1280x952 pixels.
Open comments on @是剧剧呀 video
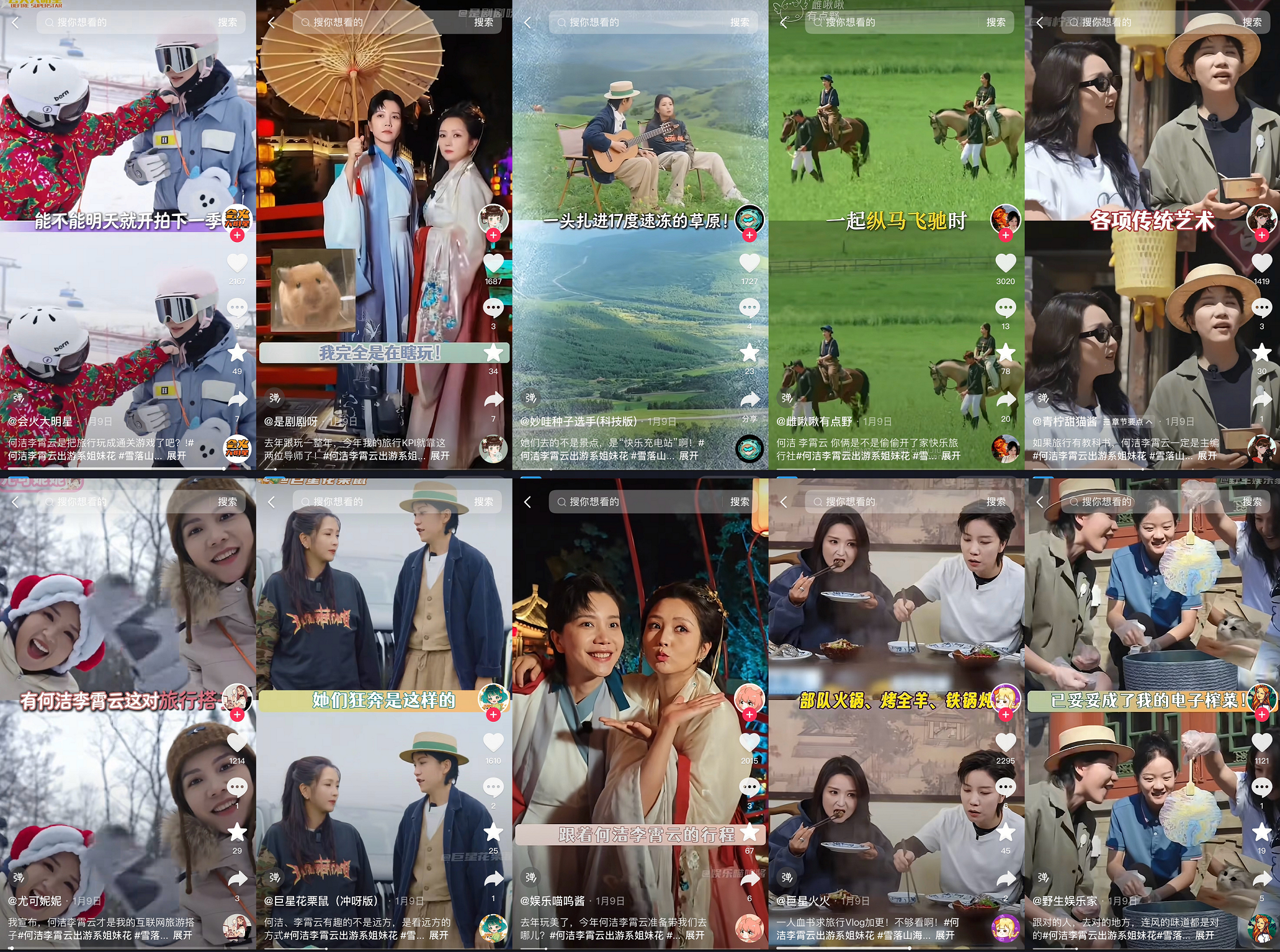(x=493, y=308)
